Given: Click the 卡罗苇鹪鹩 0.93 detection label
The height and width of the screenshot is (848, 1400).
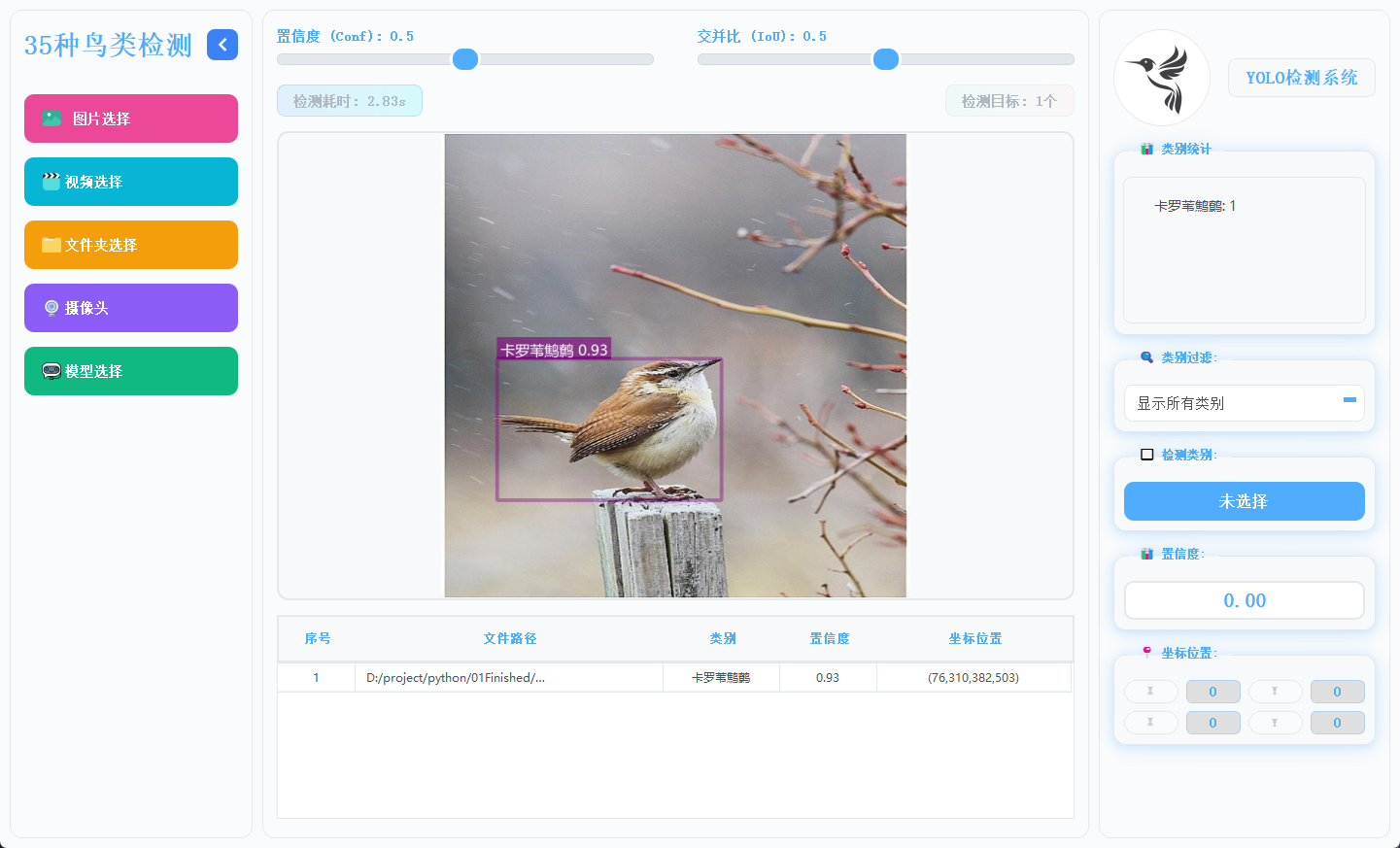Looking at the screenshot, I should coord(554,350).
